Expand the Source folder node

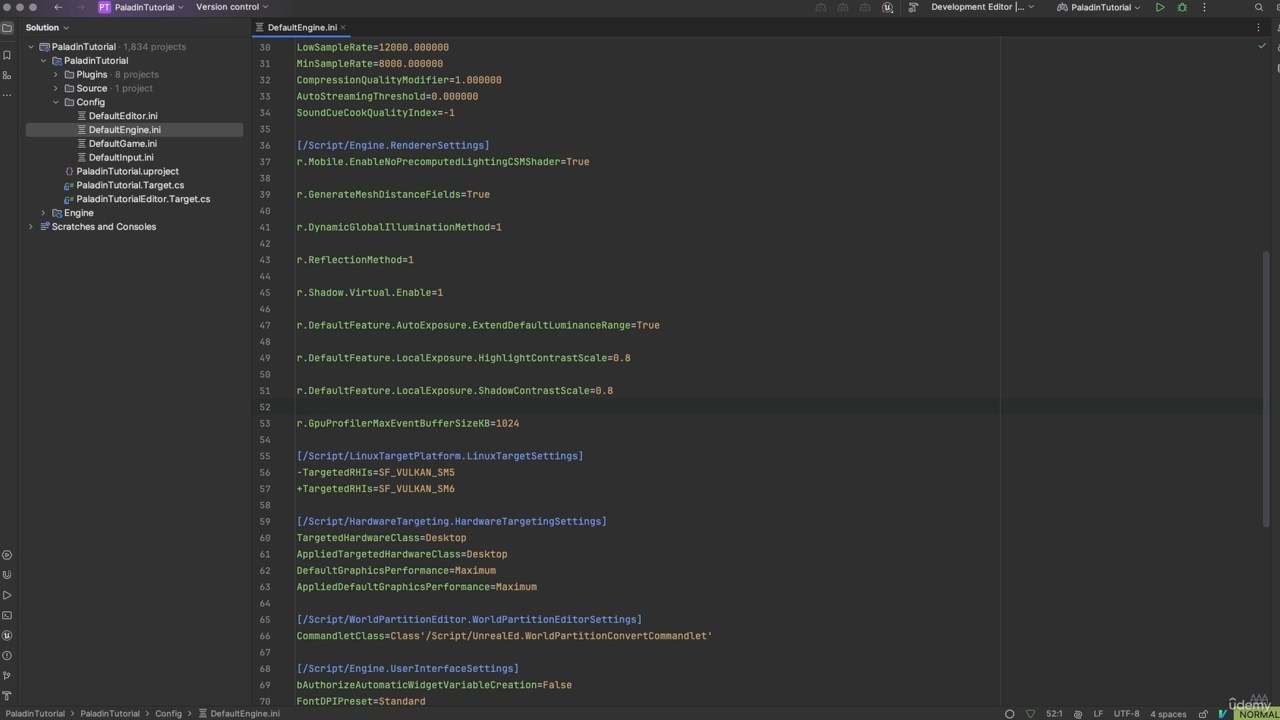(56, 88)
